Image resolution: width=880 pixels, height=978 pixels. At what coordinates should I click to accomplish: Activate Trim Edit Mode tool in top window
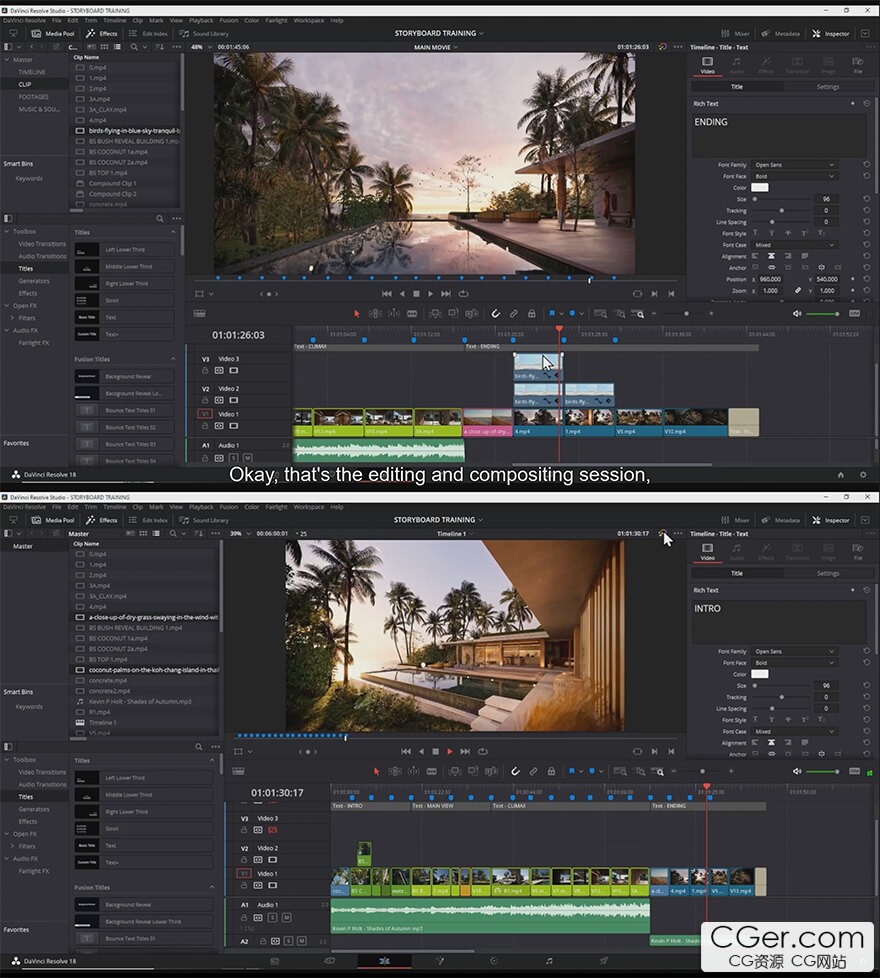click(x=375, y=314)
